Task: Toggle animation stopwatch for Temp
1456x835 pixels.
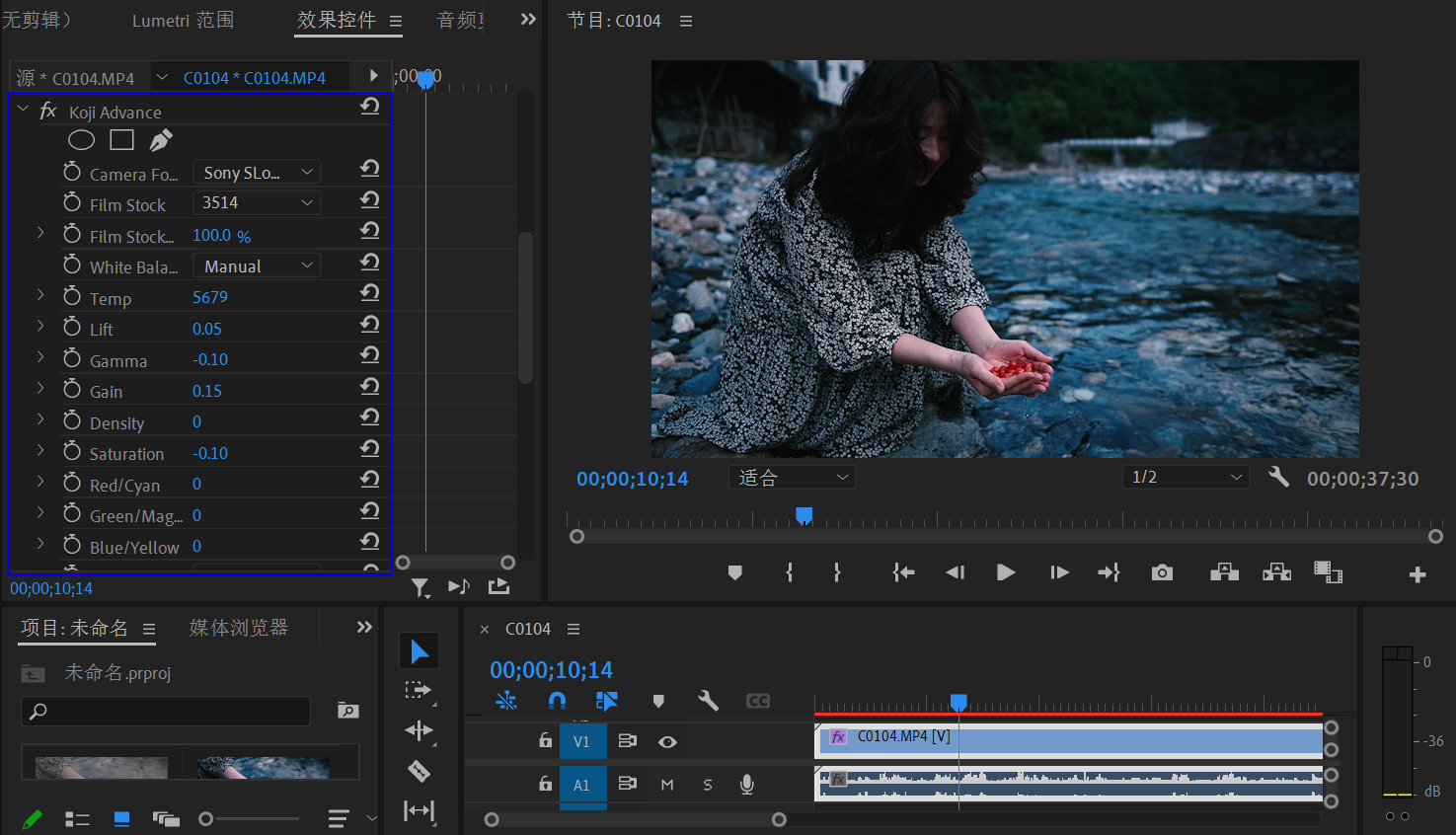Action: click(72, 296)
